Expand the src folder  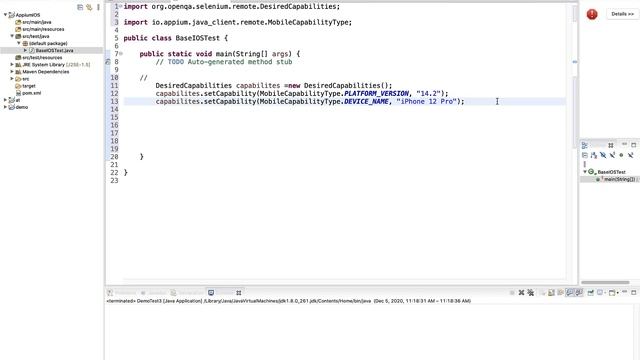pos(12,78)
